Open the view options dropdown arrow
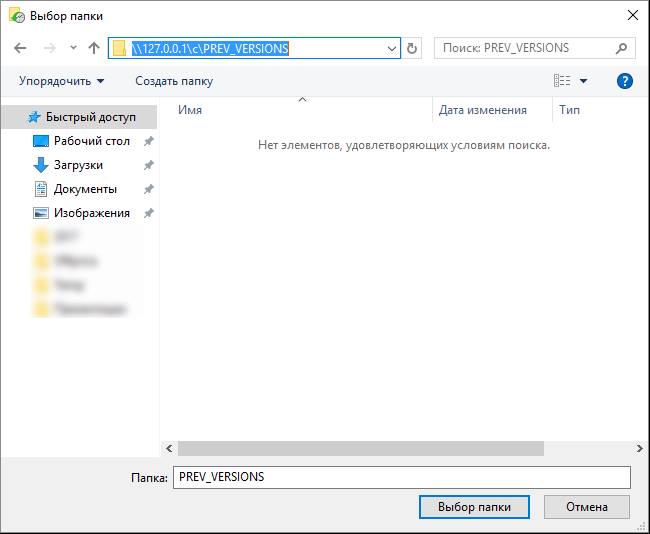 [x=584, y=81]
